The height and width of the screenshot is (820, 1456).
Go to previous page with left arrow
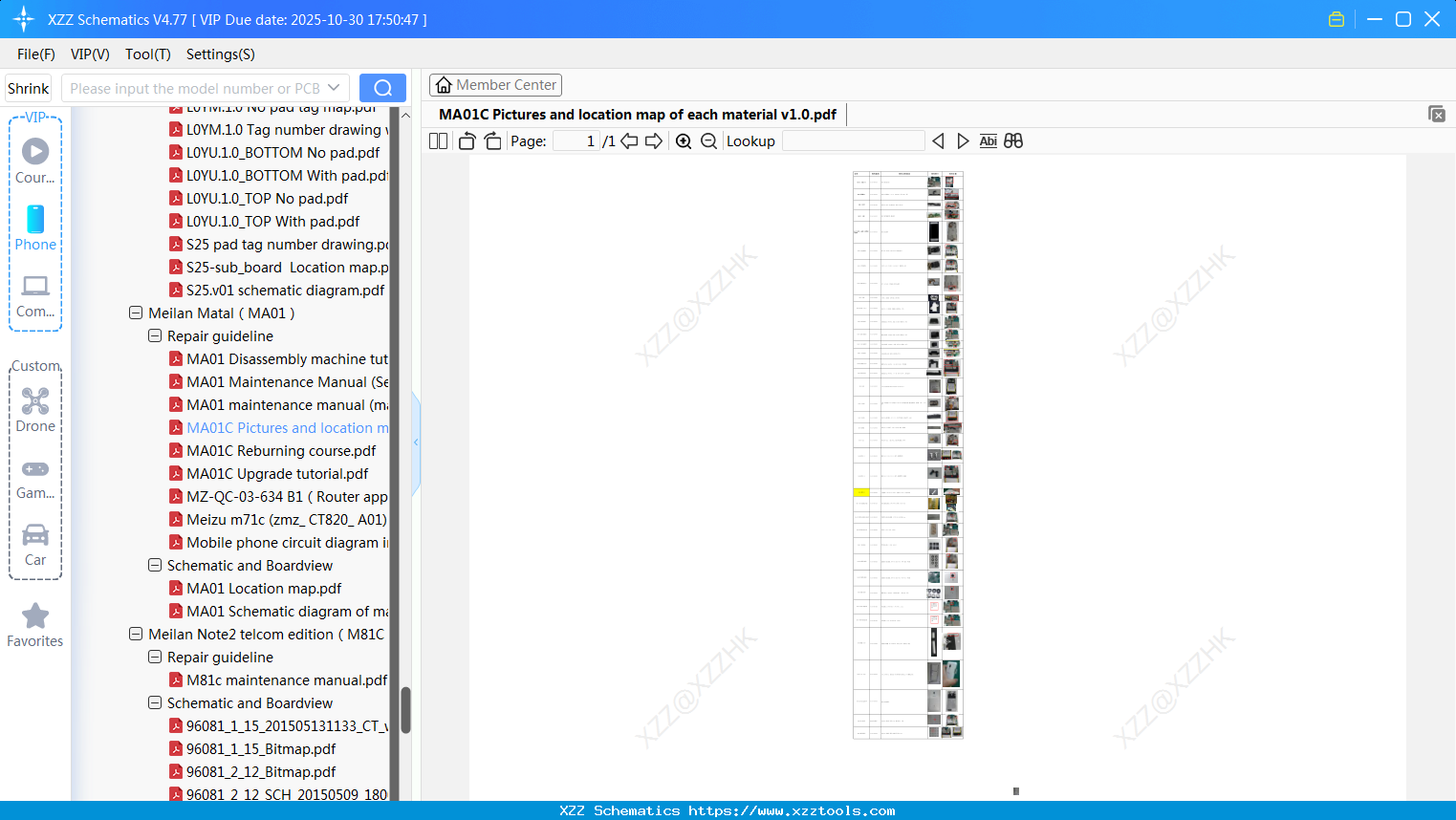click(629, 141)
